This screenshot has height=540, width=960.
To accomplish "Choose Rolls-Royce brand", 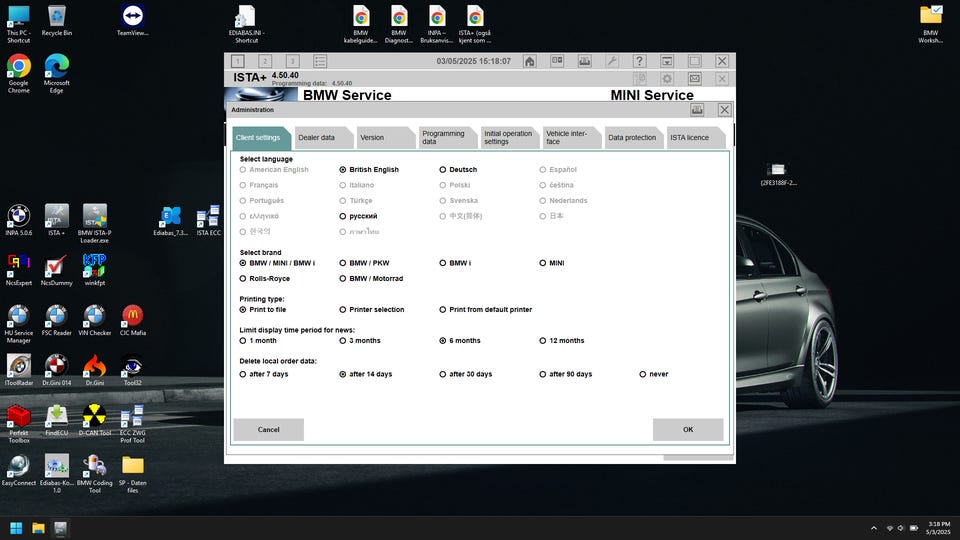I will [x=243, y=279].
